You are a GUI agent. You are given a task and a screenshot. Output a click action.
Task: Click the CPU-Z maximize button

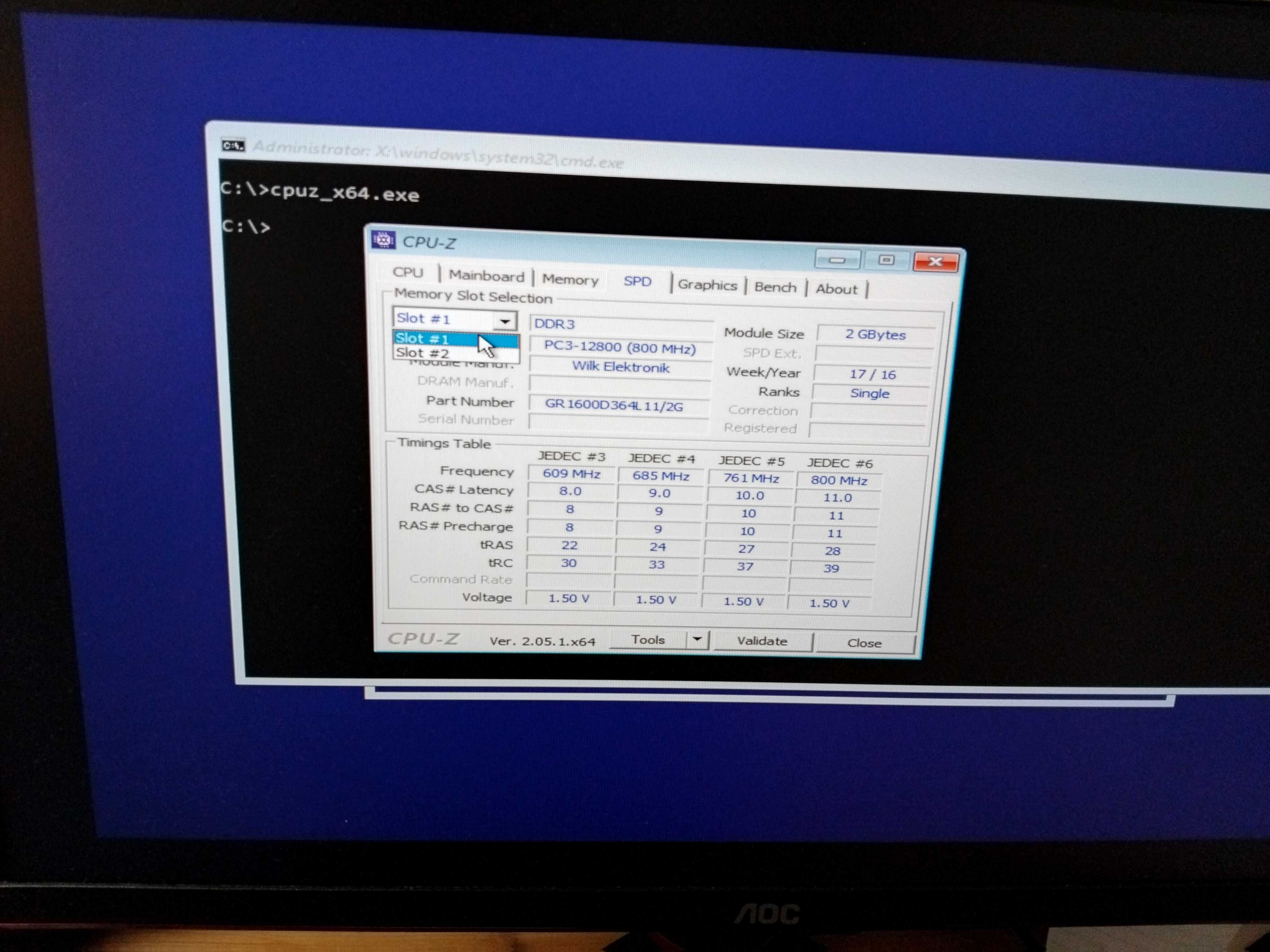pyautogui.click(x=887, y=261)
